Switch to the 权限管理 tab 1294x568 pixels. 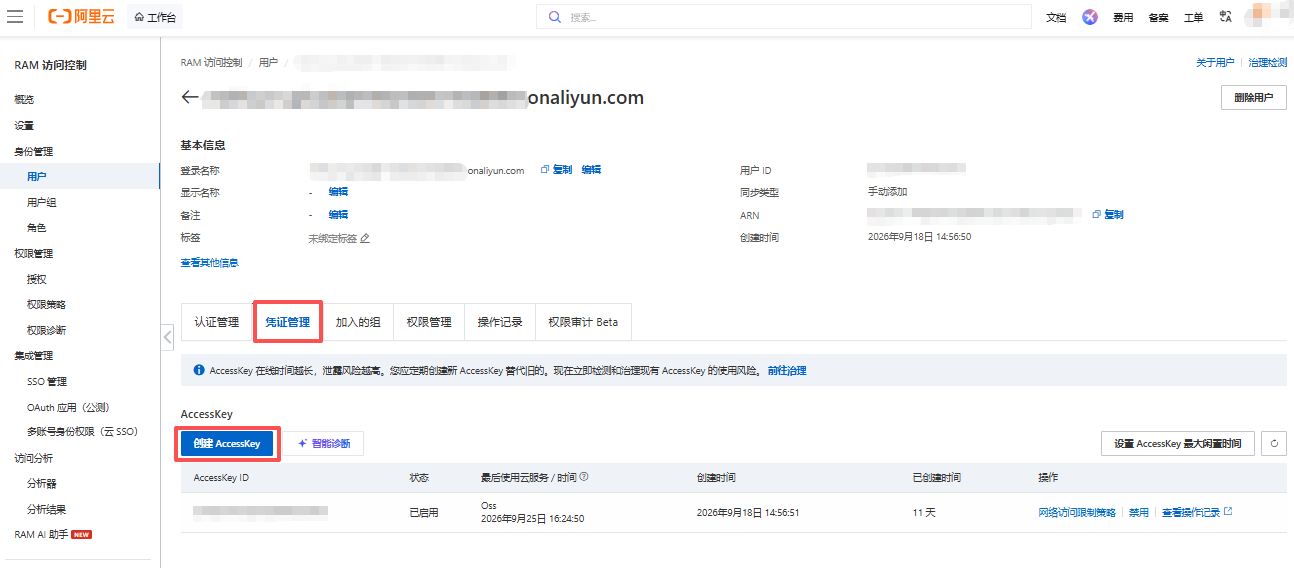click(x=429, y=322)
